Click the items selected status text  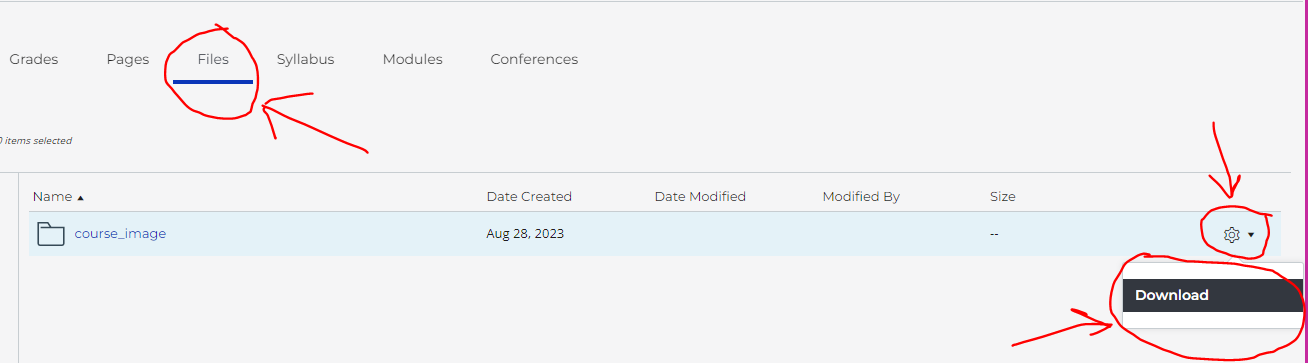click(36, 141)
